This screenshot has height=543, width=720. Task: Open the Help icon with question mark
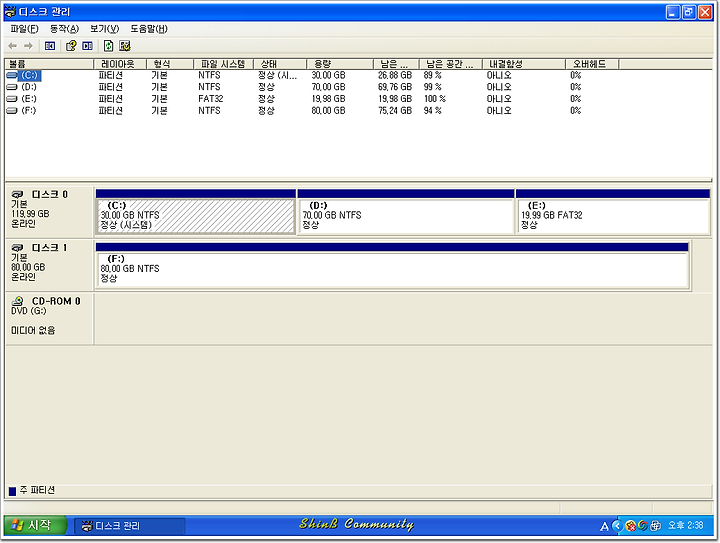tap(71, 46)
